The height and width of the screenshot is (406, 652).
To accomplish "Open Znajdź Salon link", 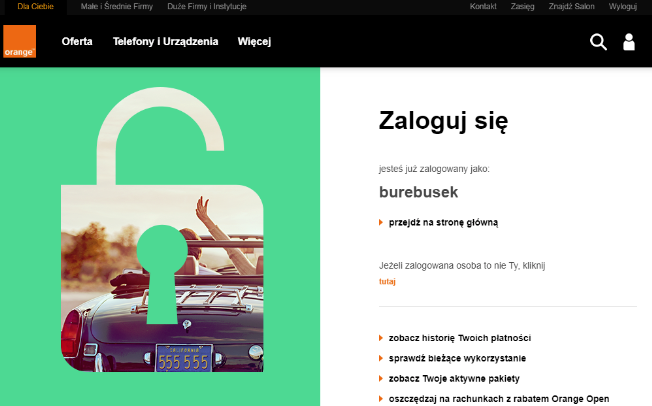I will 571,6.
